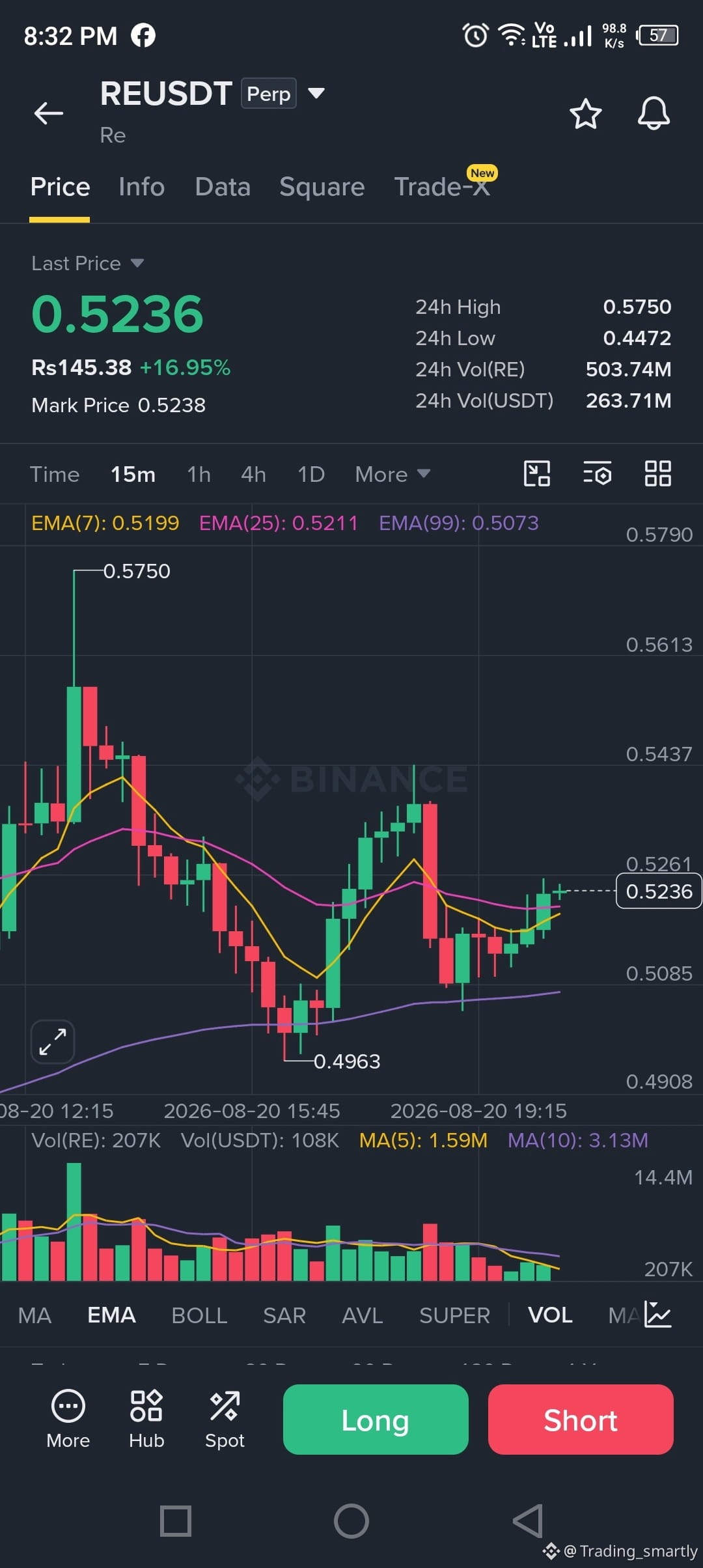Tap the Mark Price 0.5238 text
703x1568 pixels.
pyautogui.click(x=118, y=405)
